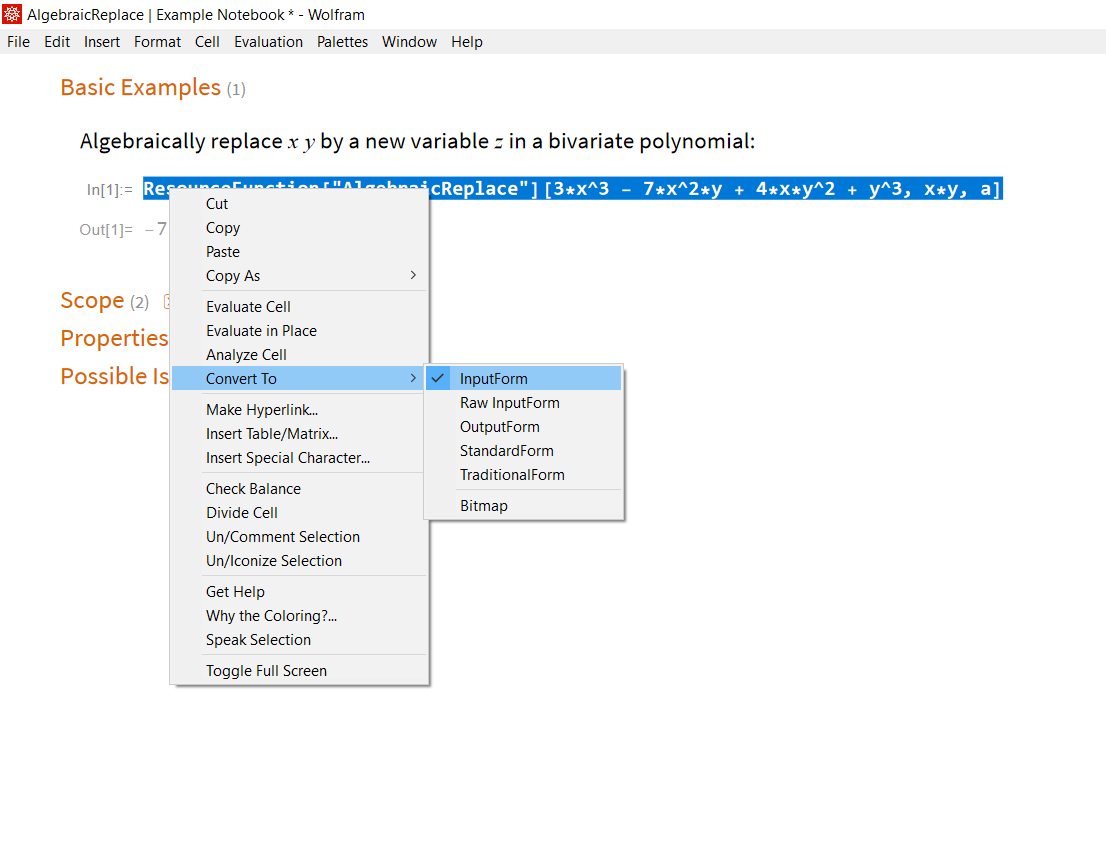Click Why the Coloring?... entry

tap(271, 616)
